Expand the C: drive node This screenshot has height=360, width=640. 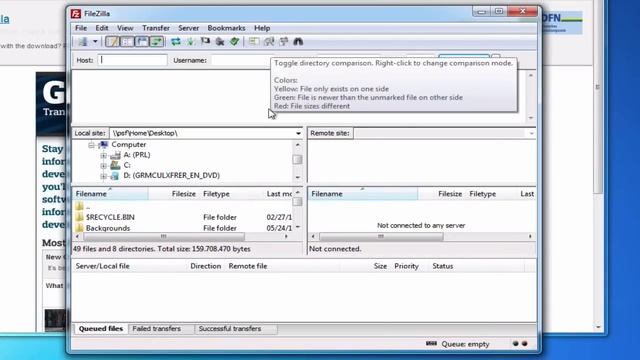[103, 165]
